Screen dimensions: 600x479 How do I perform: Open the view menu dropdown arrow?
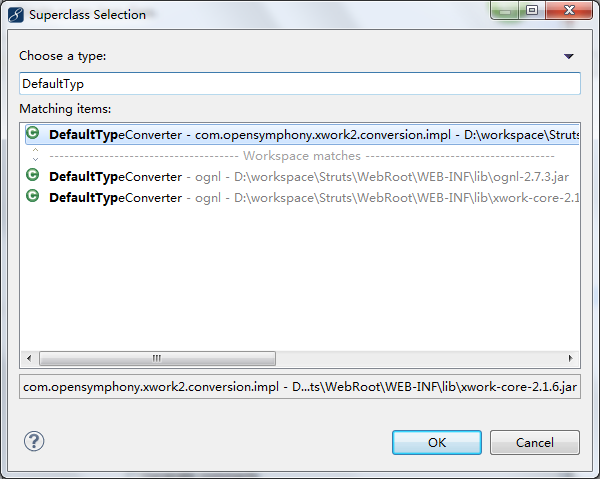[x=569, y=57]
